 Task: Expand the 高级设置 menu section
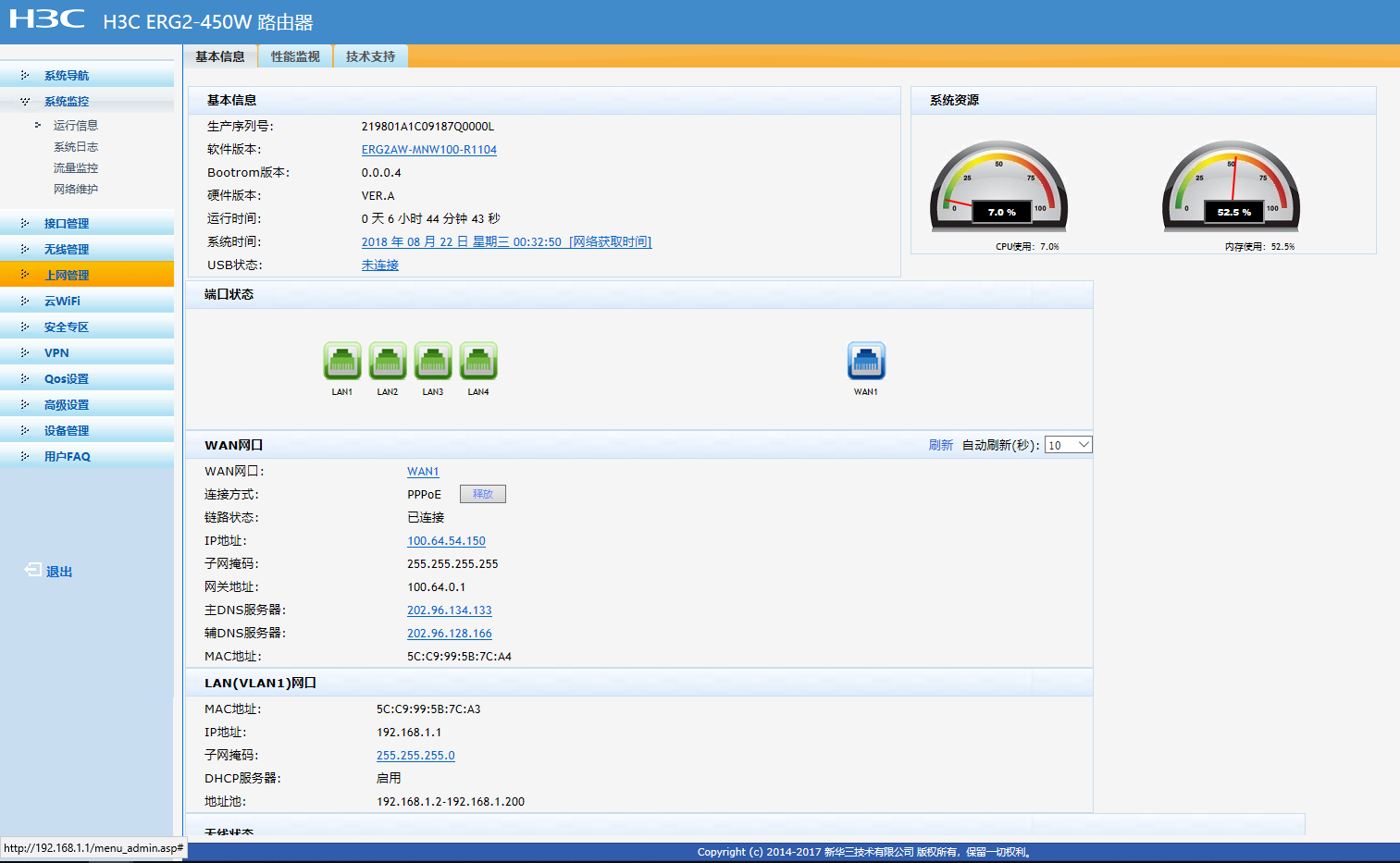click(87, 404)
